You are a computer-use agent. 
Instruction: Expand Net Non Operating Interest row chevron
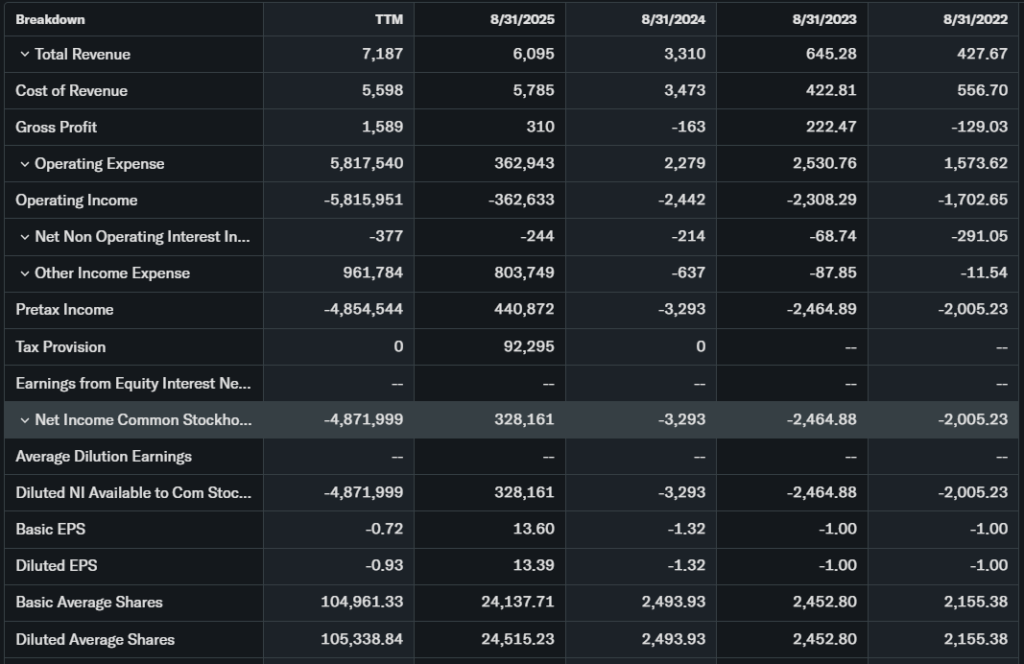pyautogui.click(x=24, y=237)
